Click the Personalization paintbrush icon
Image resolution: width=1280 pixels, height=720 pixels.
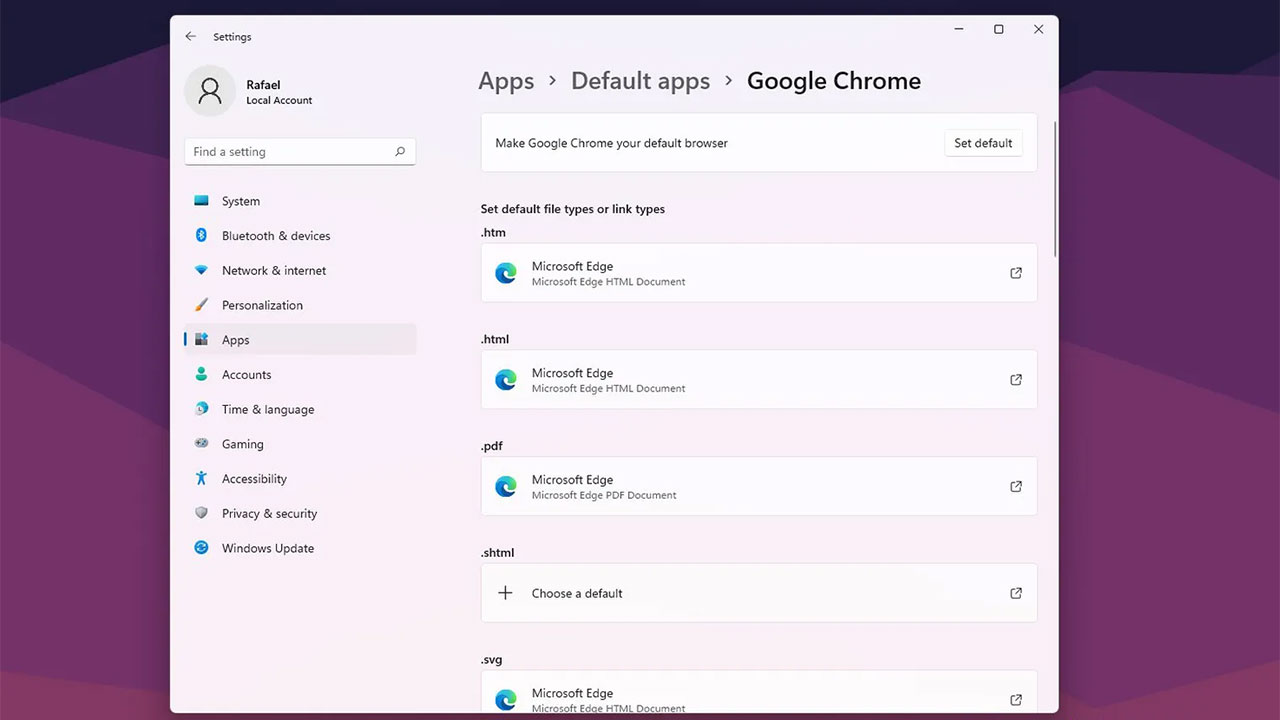(202, 305)
